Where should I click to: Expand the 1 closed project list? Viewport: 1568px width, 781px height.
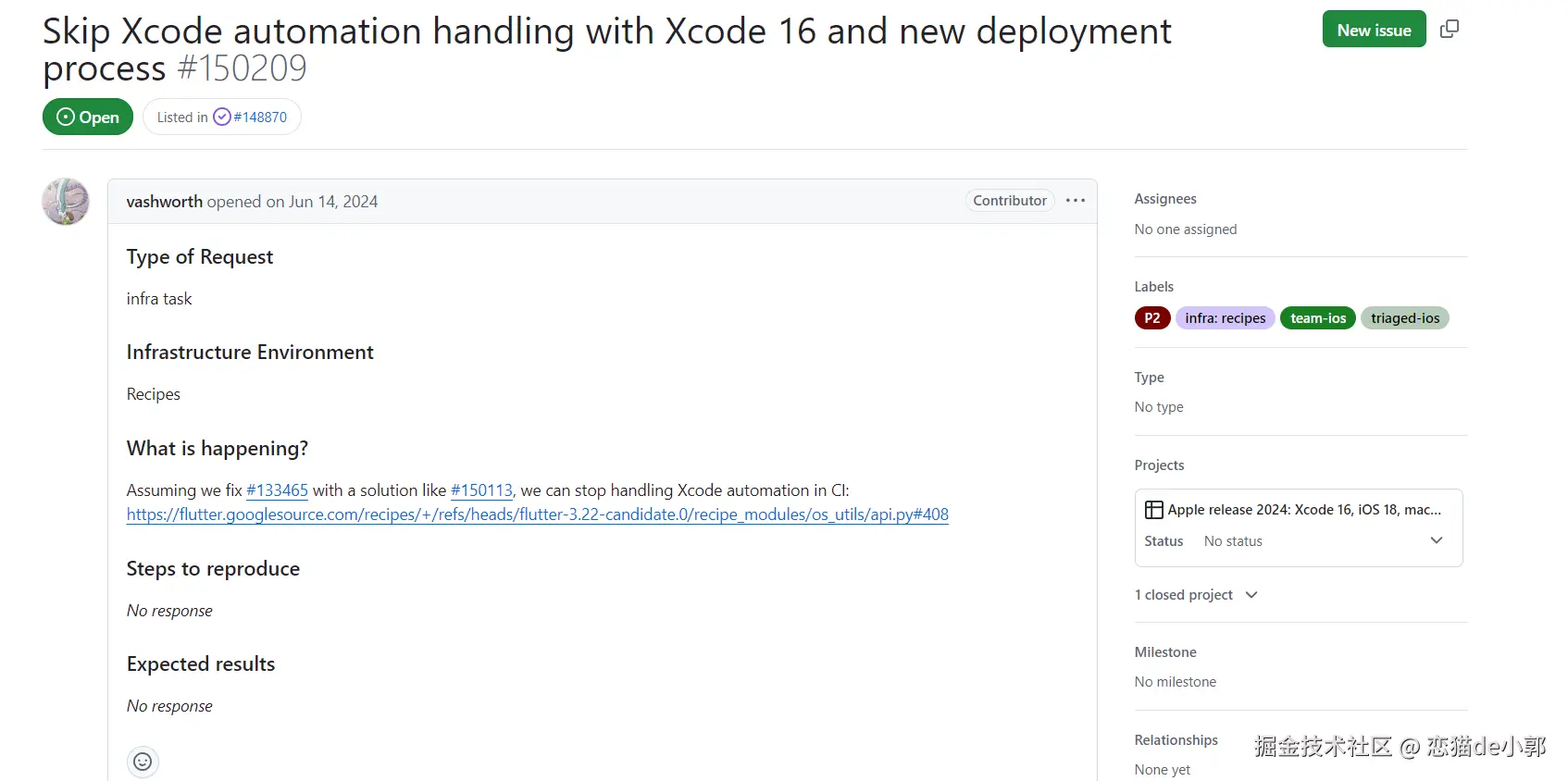coord(1196,595)
